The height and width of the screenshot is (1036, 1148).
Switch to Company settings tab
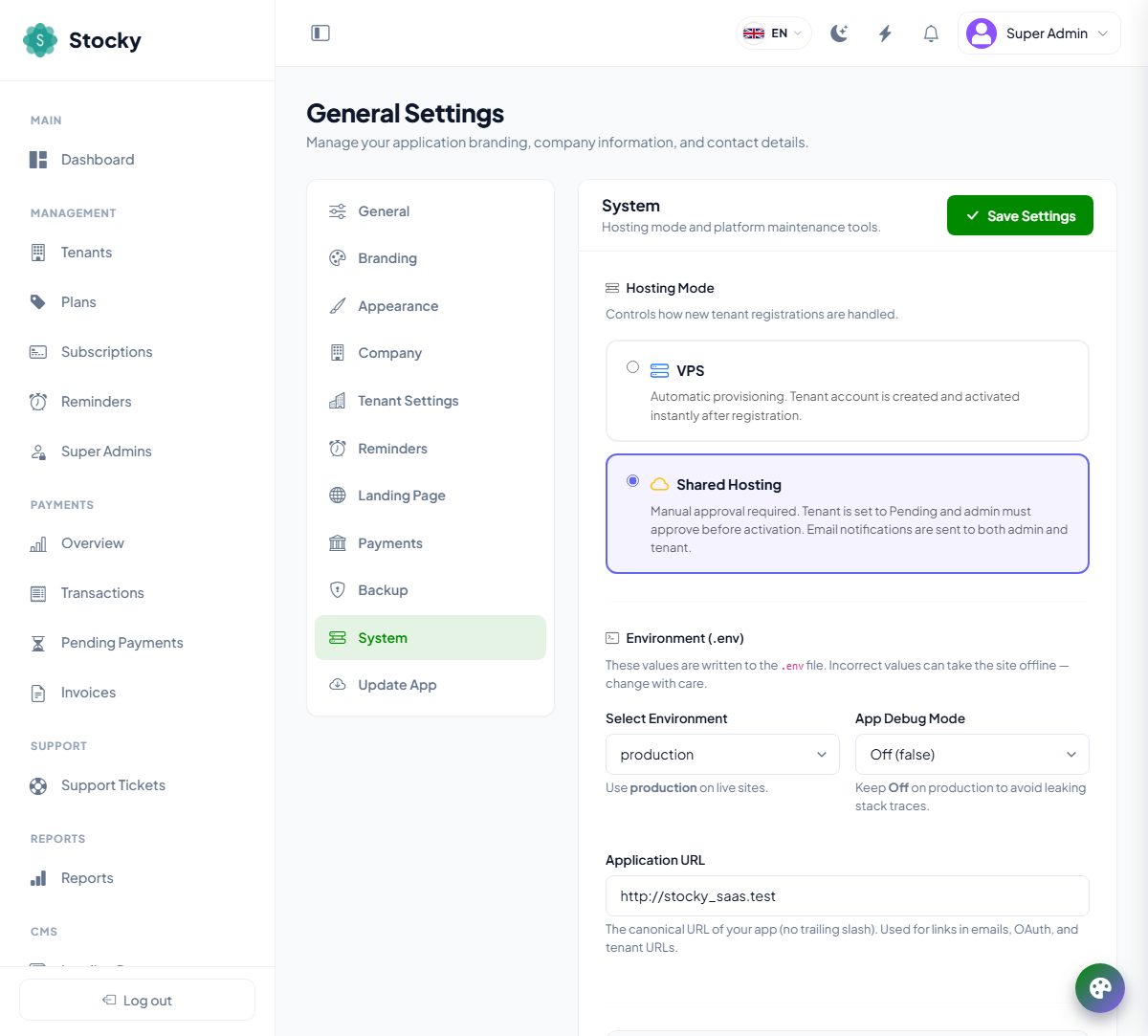pyautogui.click(x=430, y=353)
